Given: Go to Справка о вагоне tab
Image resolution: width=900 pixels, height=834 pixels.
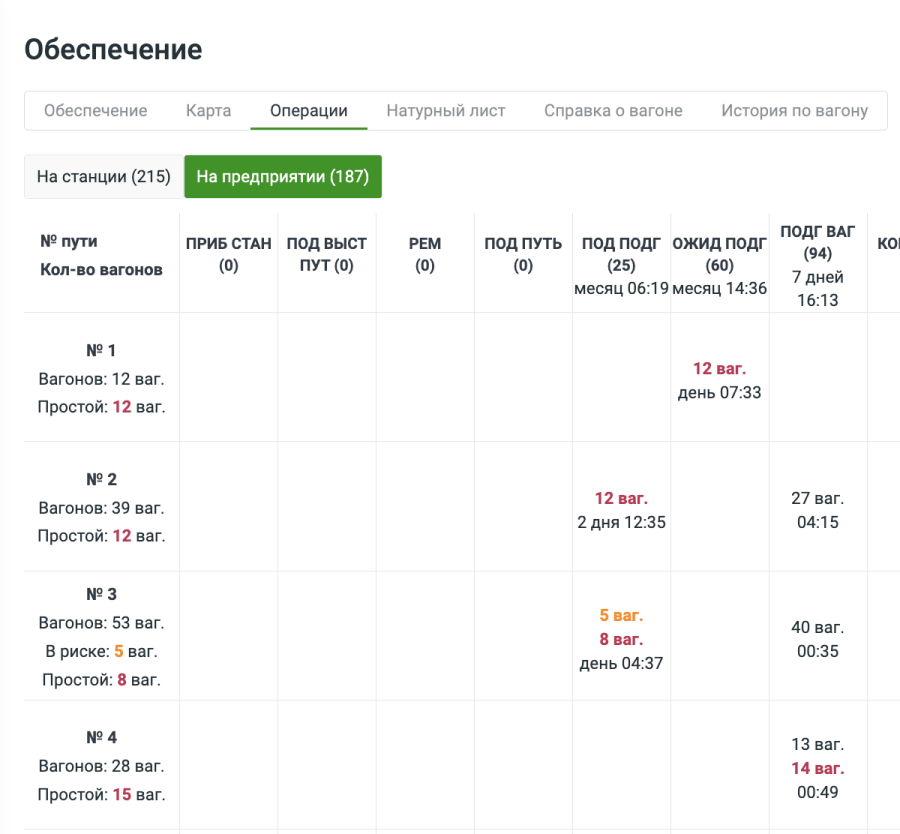Looking at the screenshot, I should coord(613,111).
